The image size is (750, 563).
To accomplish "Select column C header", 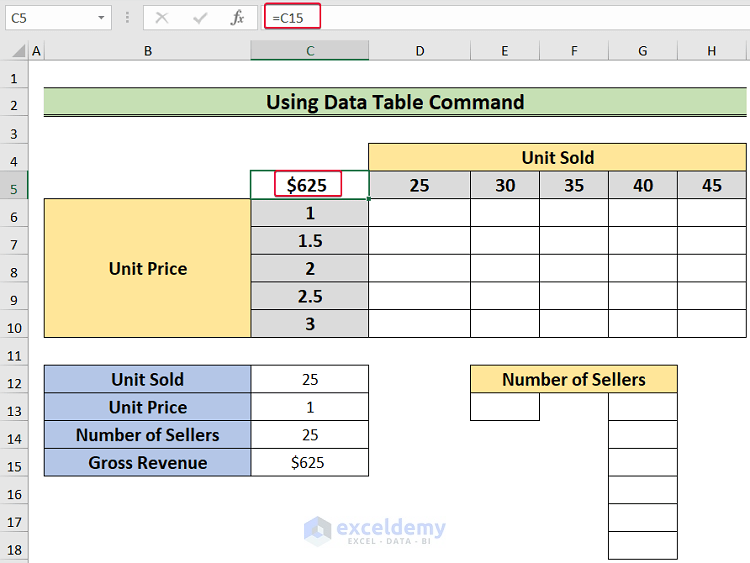I will [x=310, y=51].
